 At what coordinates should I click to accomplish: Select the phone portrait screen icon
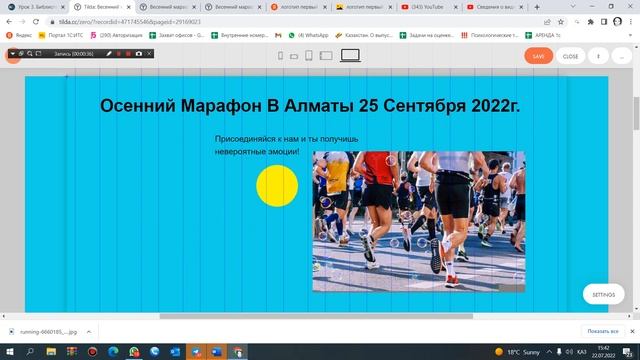[x=280, y=56]
